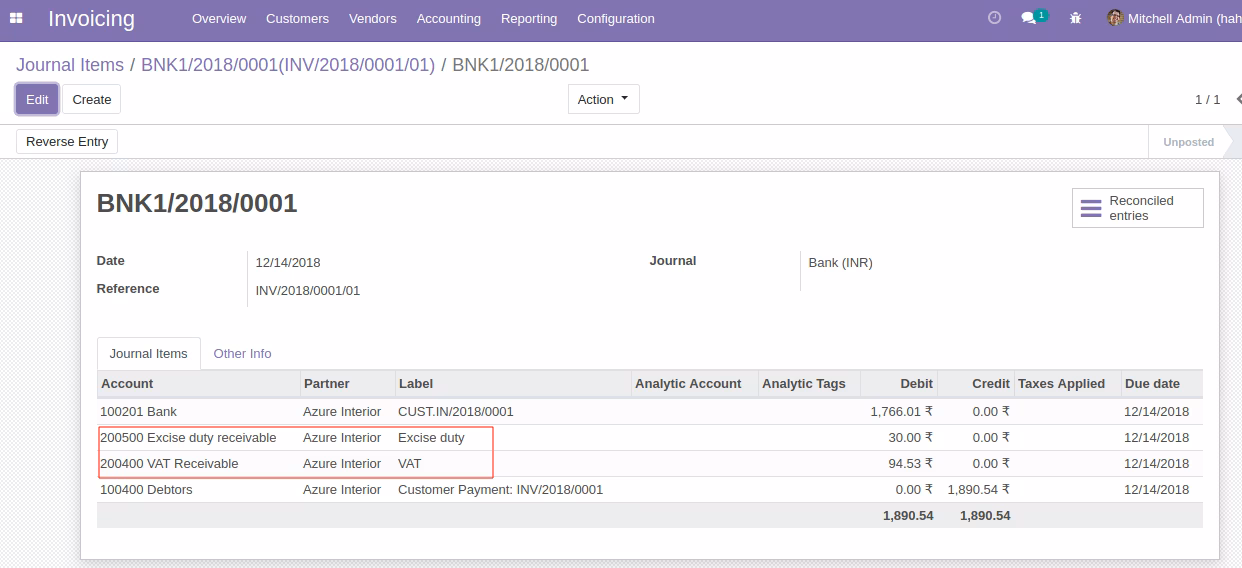Click the Reconciled entries button
Image resolution: width=1242 pixels, height=568 pixels.
coord(1138,208)
